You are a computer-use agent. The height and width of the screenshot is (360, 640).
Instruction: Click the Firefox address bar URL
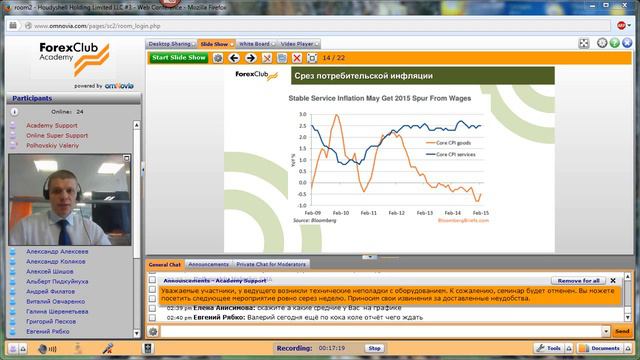click(x=97, y=26)
